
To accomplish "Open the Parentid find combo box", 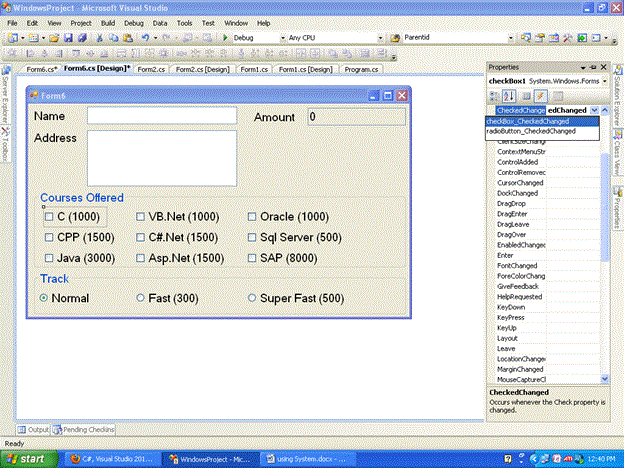I will tap(511, 38).
